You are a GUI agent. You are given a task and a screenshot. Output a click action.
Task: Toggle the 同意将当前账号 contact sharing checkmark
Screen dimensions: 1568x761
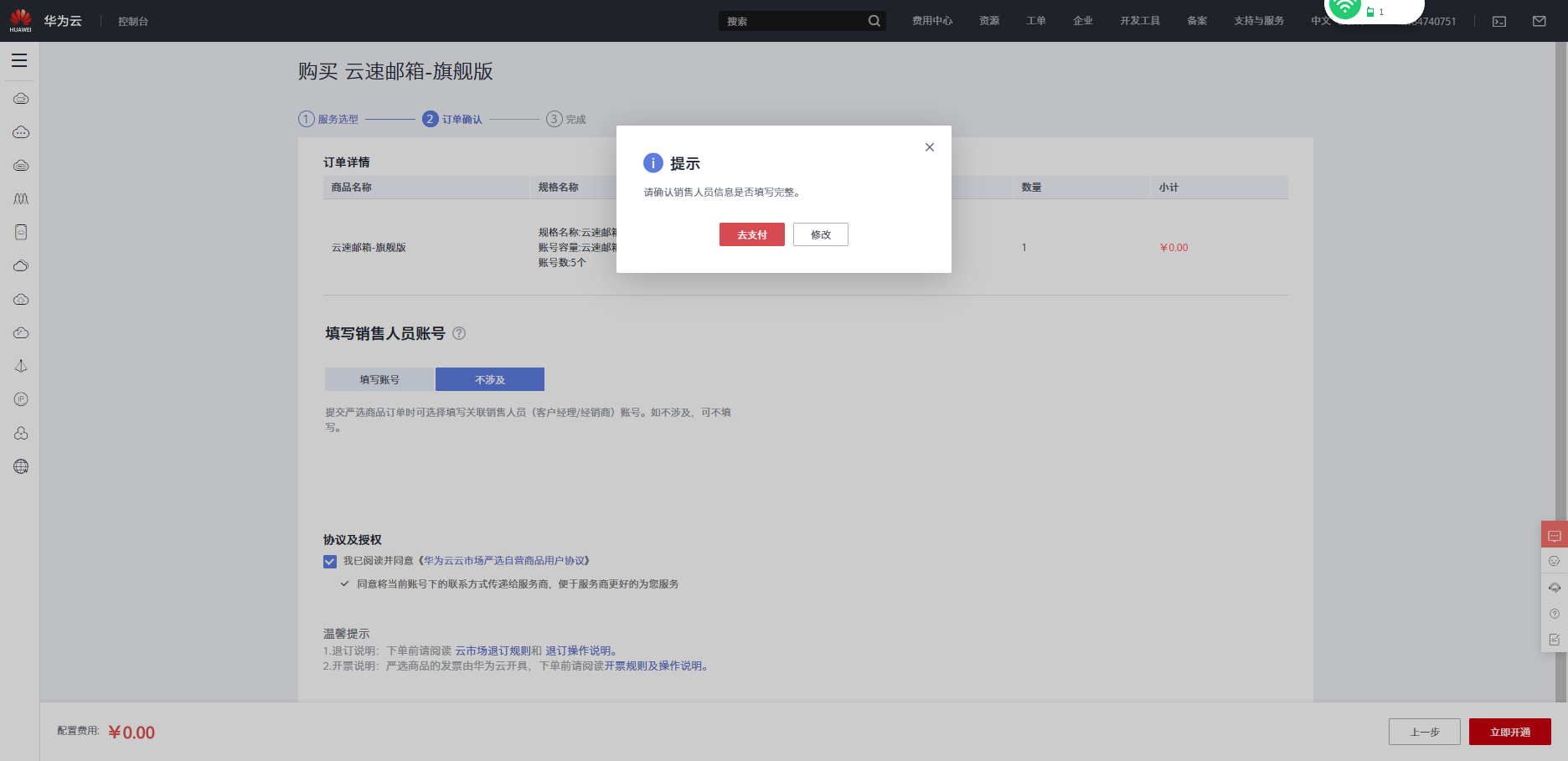[344, 584]
